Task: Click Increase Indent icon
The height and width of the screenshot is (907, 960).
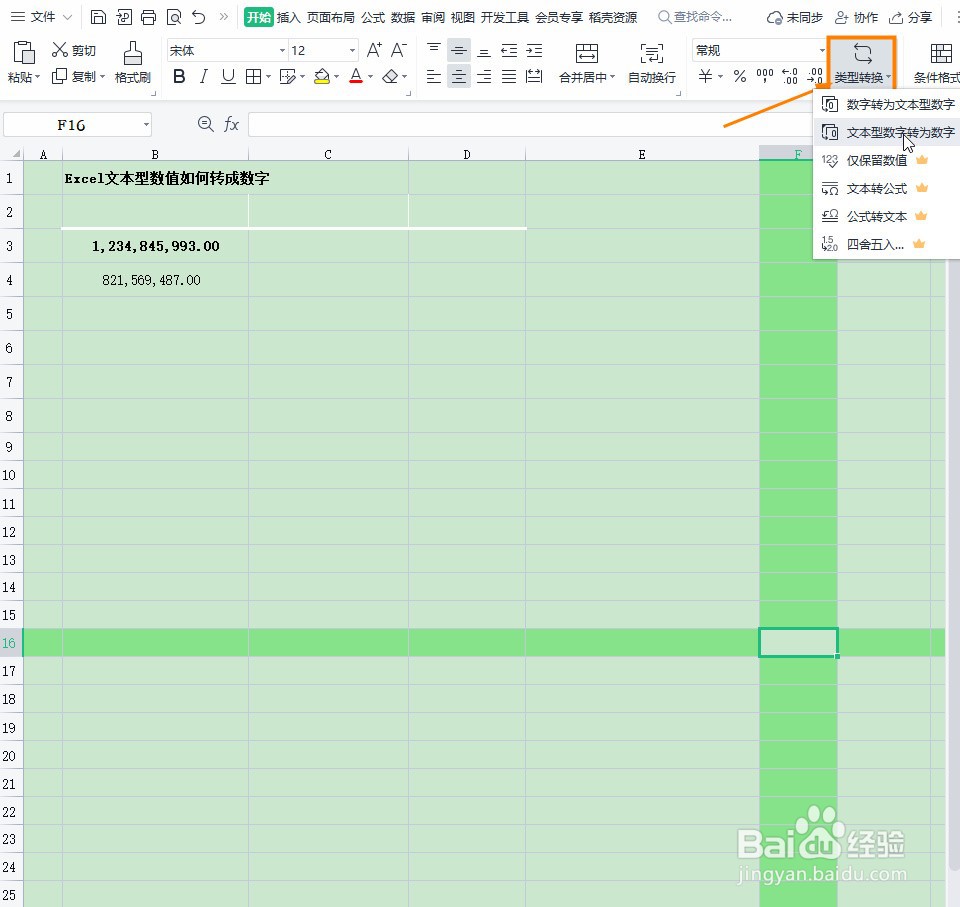Action: tap(534, 50)
